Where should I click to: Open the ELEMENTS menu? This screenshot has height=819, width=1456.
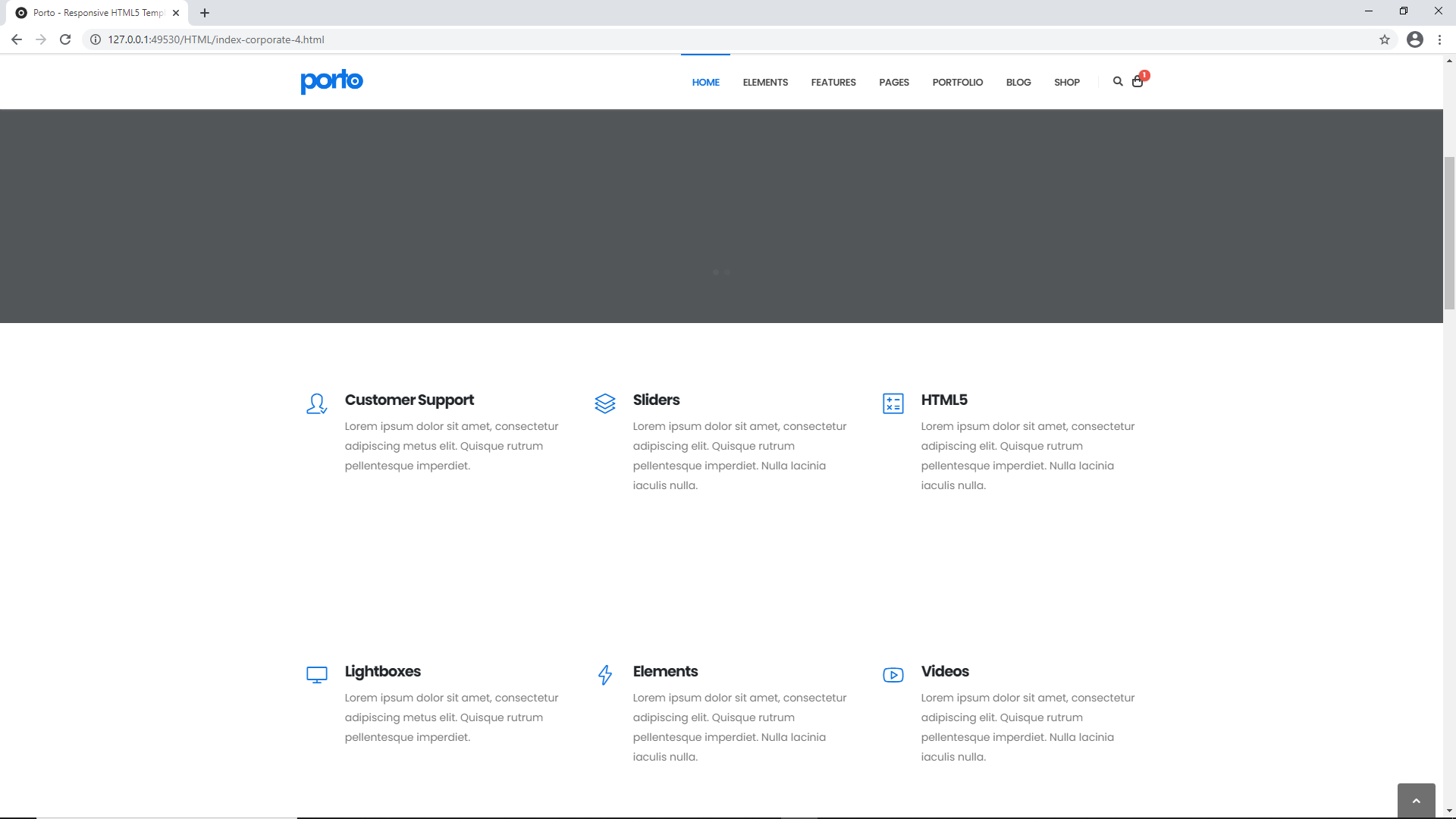click(x=765, y=82)
